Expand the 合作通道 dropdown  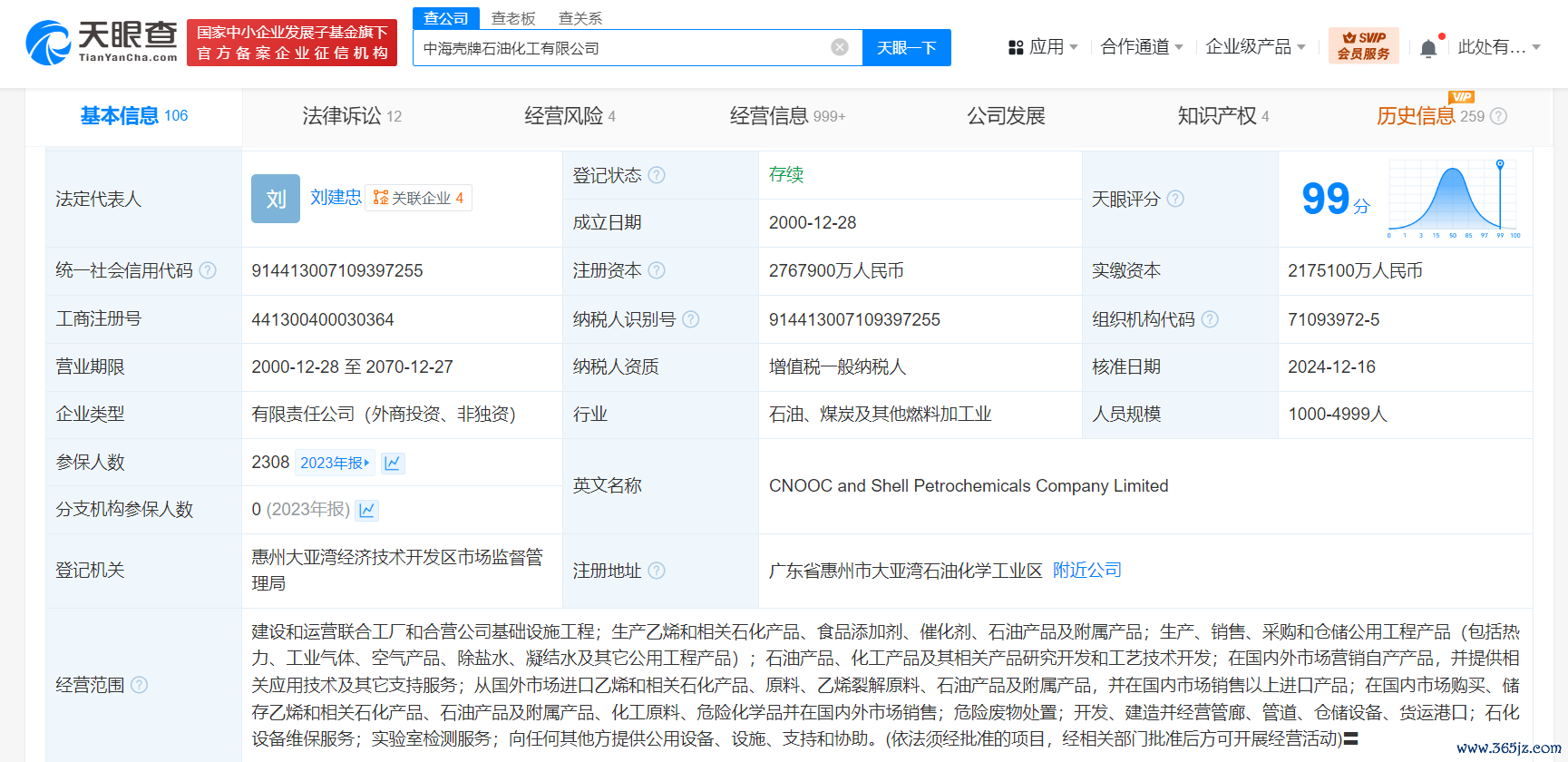(1179, 47)
